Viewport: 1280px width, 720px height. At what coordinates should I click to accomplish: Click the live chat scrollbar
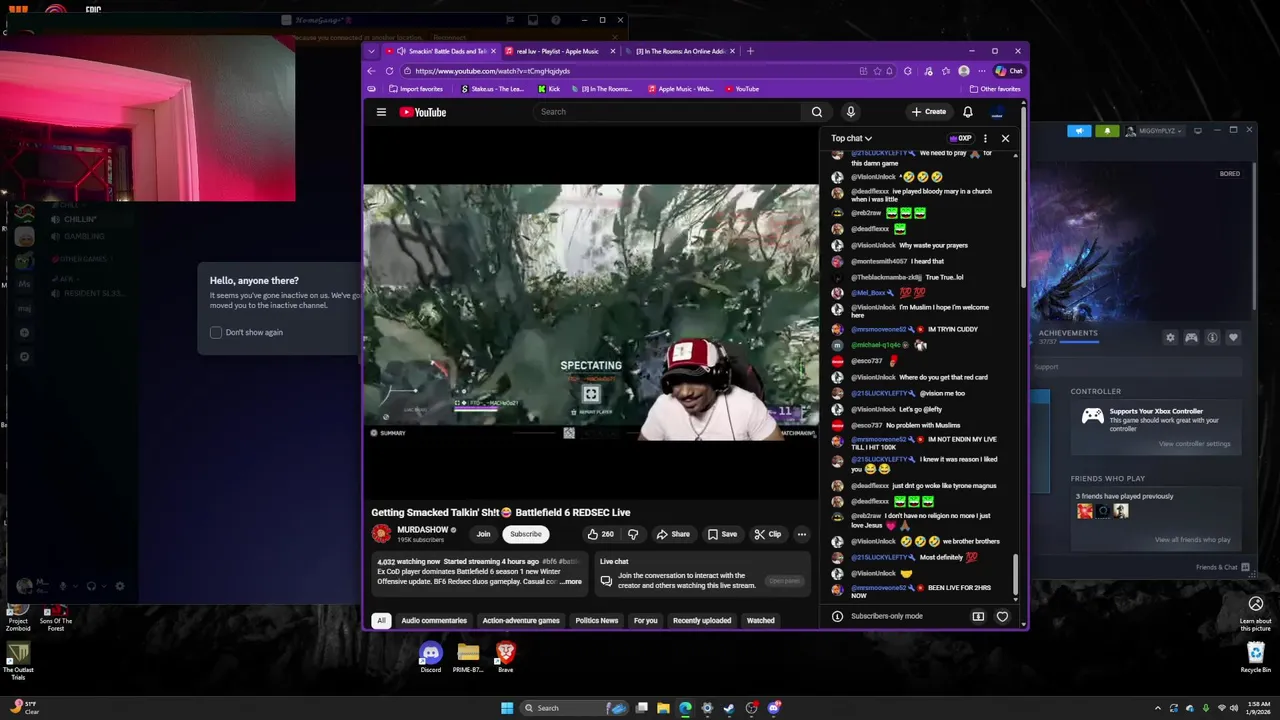tap(1016, 574)
